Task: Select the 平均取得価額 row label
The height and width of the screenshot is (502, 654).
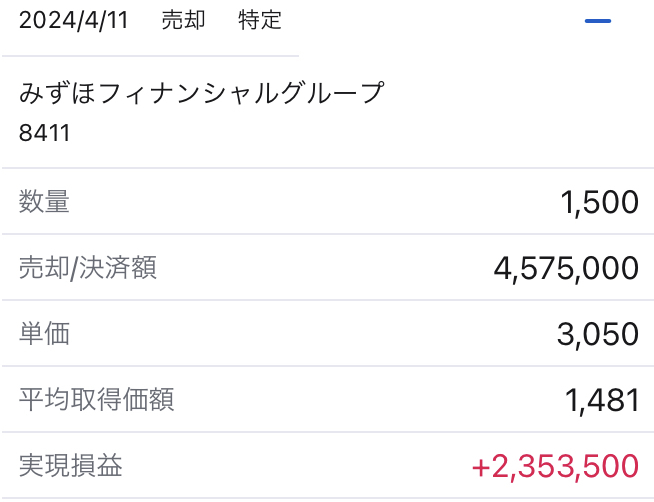Action: click(96, 399)
